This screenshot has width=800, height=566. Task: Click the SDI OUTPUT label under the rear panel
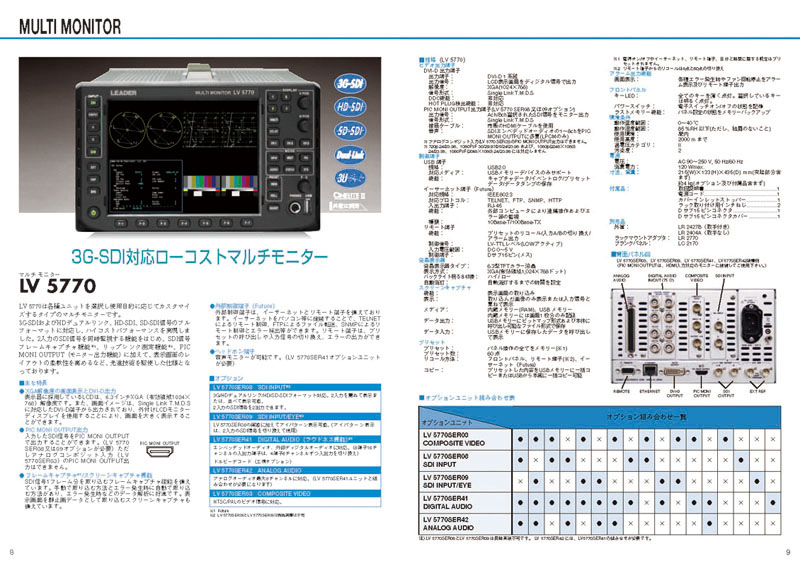[727, 393]
